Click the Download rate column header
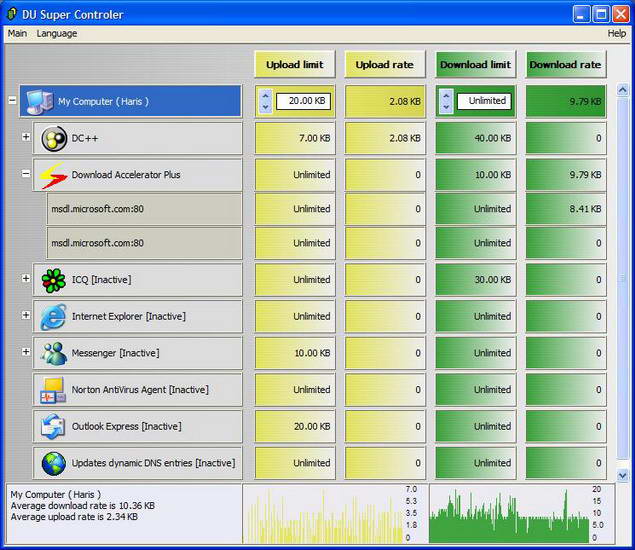Screen dimensions: 635x550 pyautogui.click(x=565, y=65)
